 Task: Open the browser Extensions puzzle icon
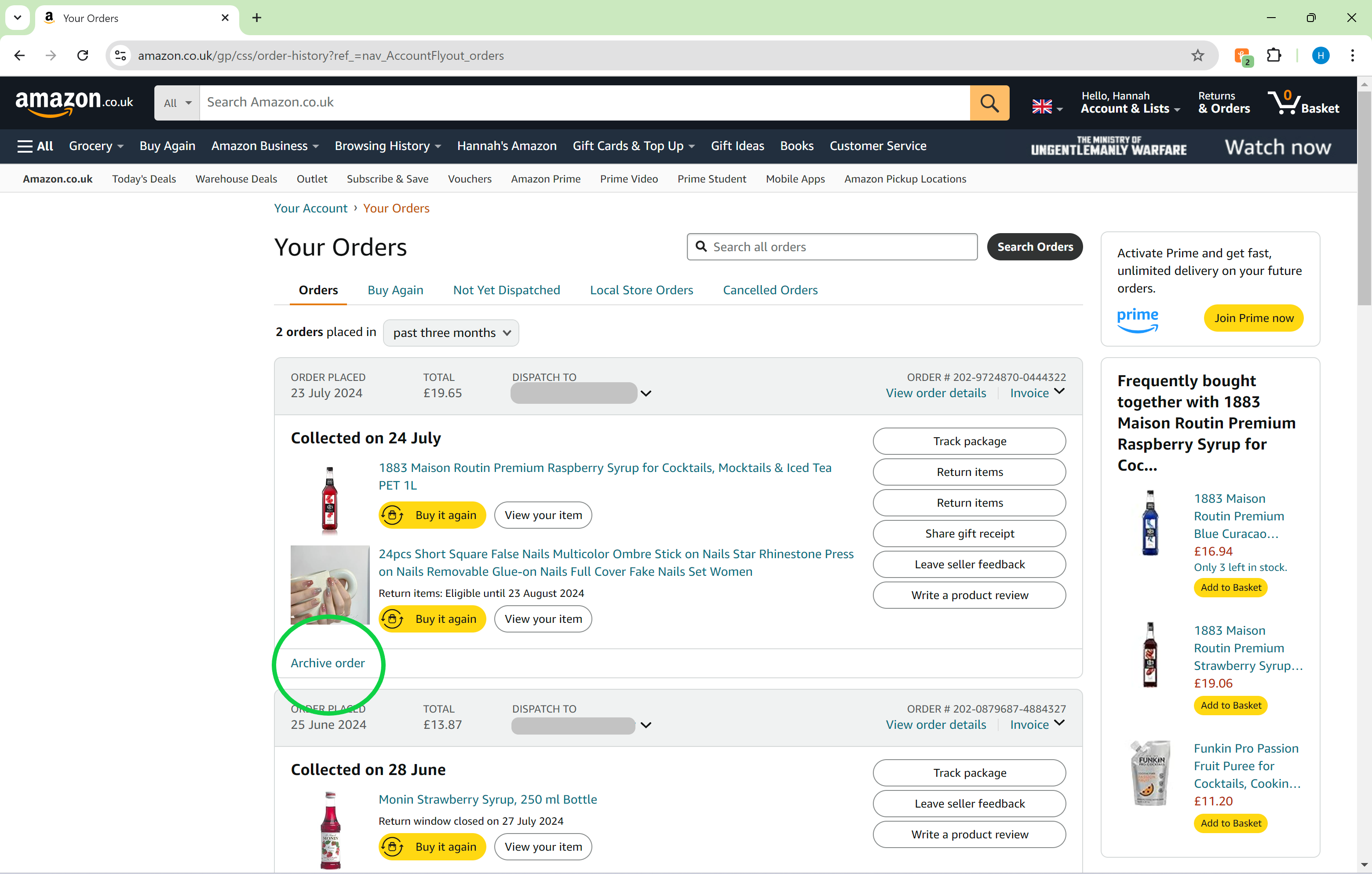click(1274, 55)
